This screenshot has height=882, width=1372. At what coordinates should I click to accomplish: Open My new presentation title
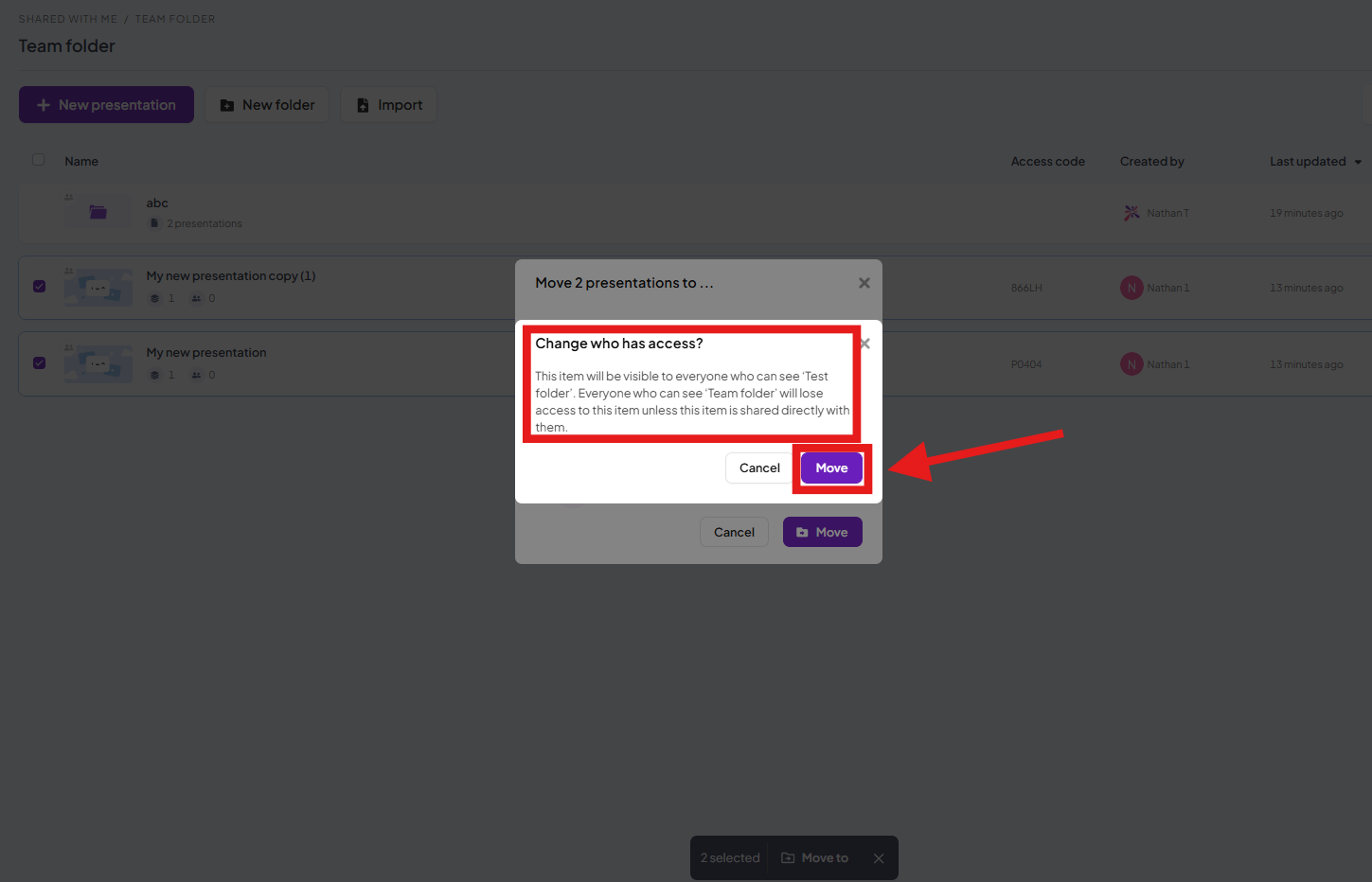[x=206, y=353]
